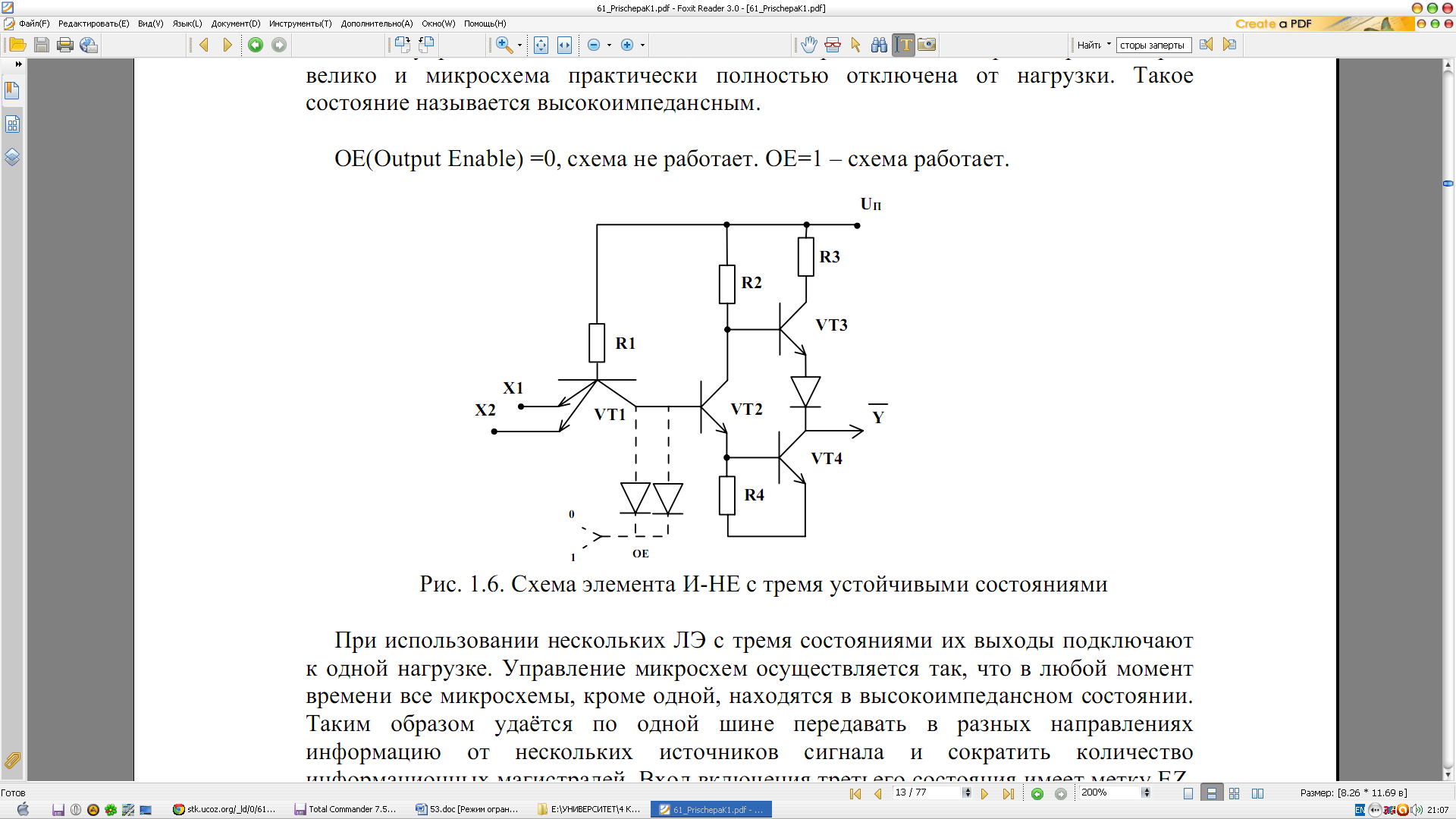Open the Документ(D) menu

click(x=236, y=24)
